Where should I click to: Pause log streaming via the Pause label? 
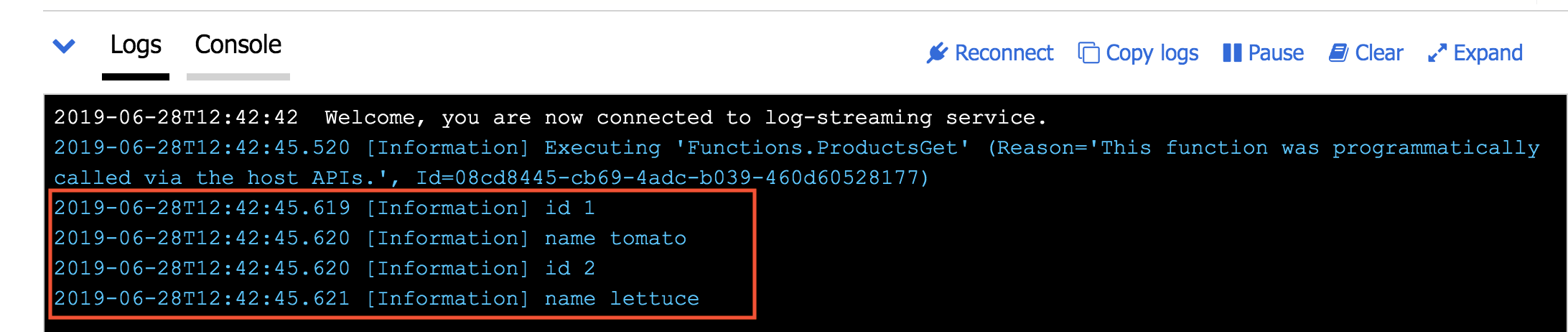pos(1275,53)
